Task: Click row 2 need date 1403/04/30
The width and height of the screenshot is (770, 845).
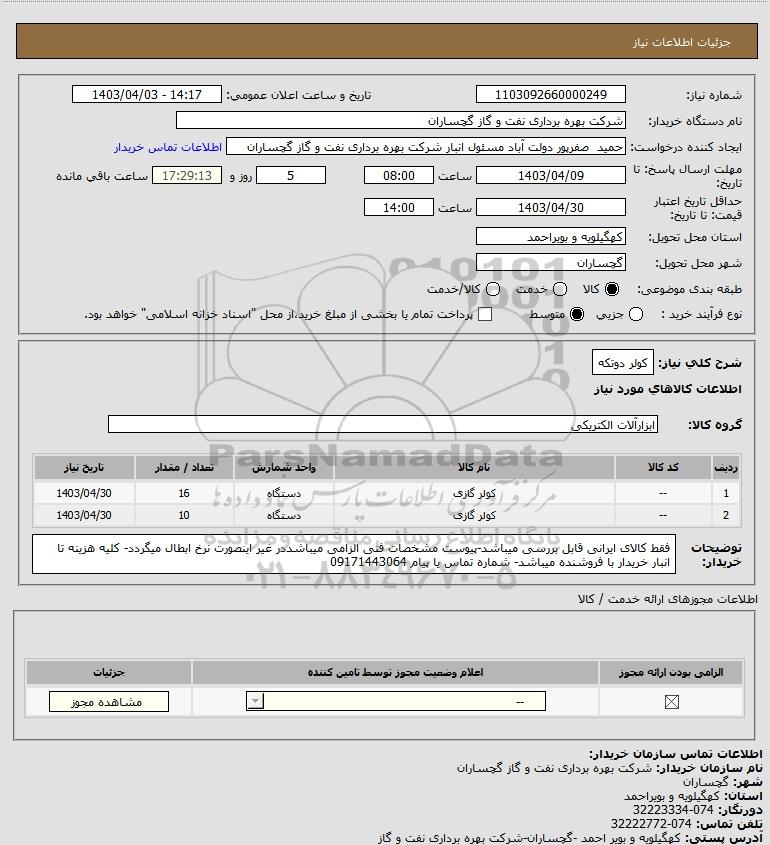Action: [x=84, y=515]
